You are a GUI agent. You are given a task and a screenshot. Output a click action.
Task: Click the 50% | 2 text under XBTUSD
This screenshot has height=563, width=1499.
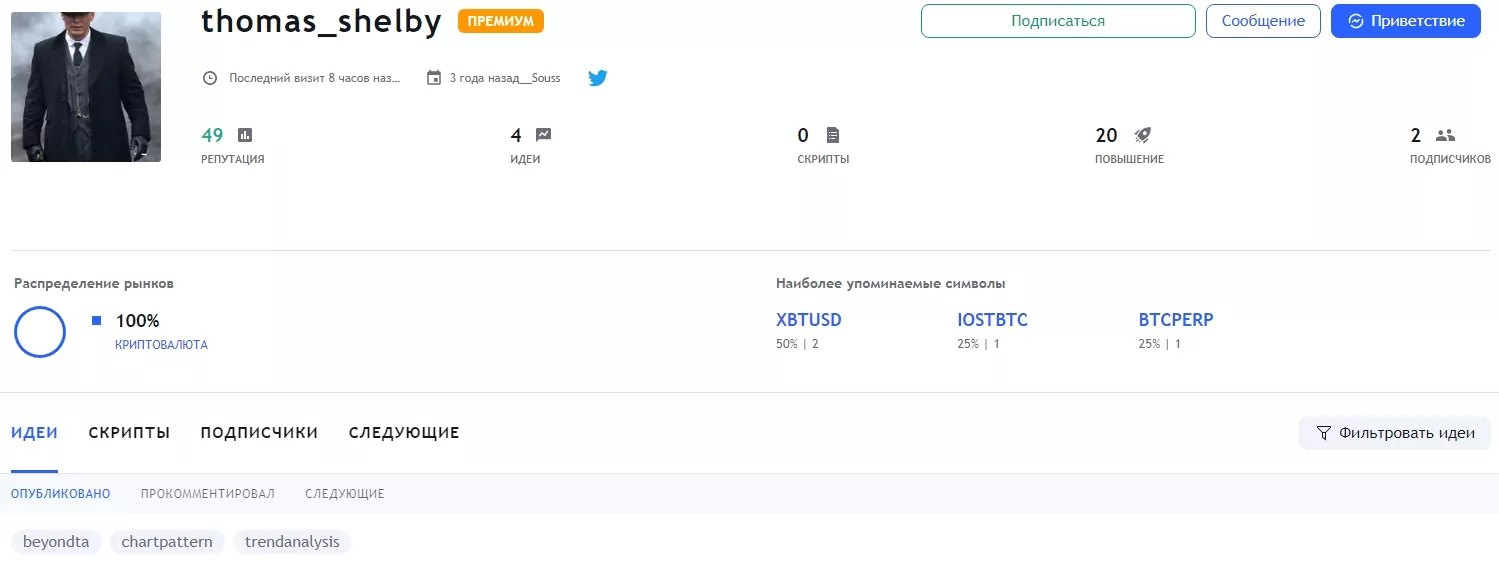click(797, 344)
